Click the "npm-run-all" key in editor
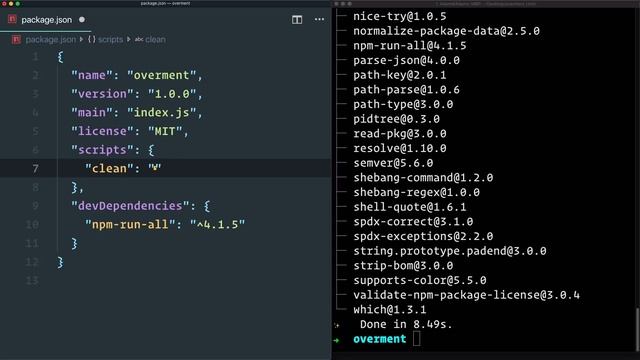The width and height of the screenshot is (640, 360). pyautogui.click(x=130, y=224)
